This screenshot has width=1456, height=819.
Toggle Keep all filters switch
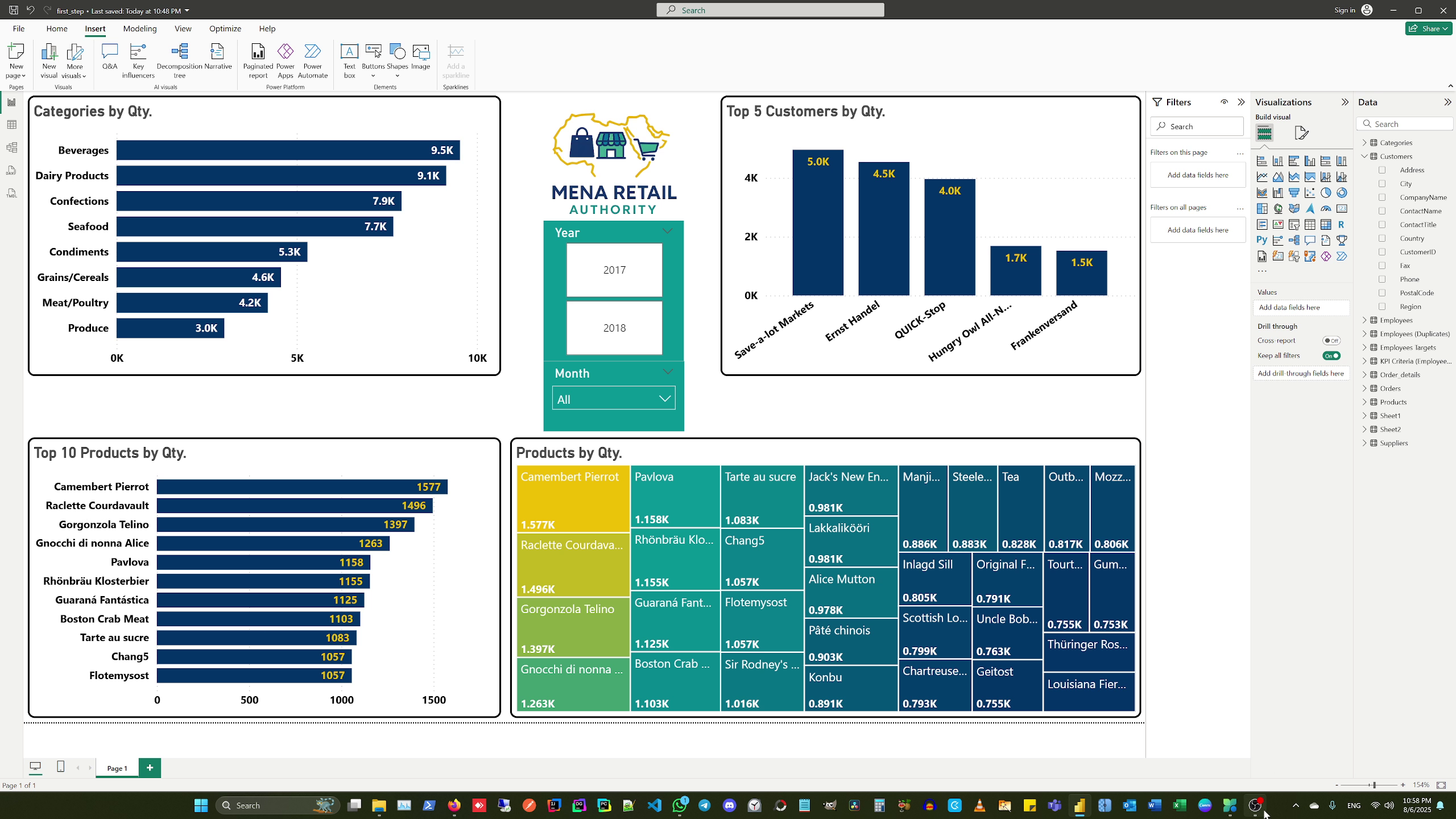click(1331, 355)
